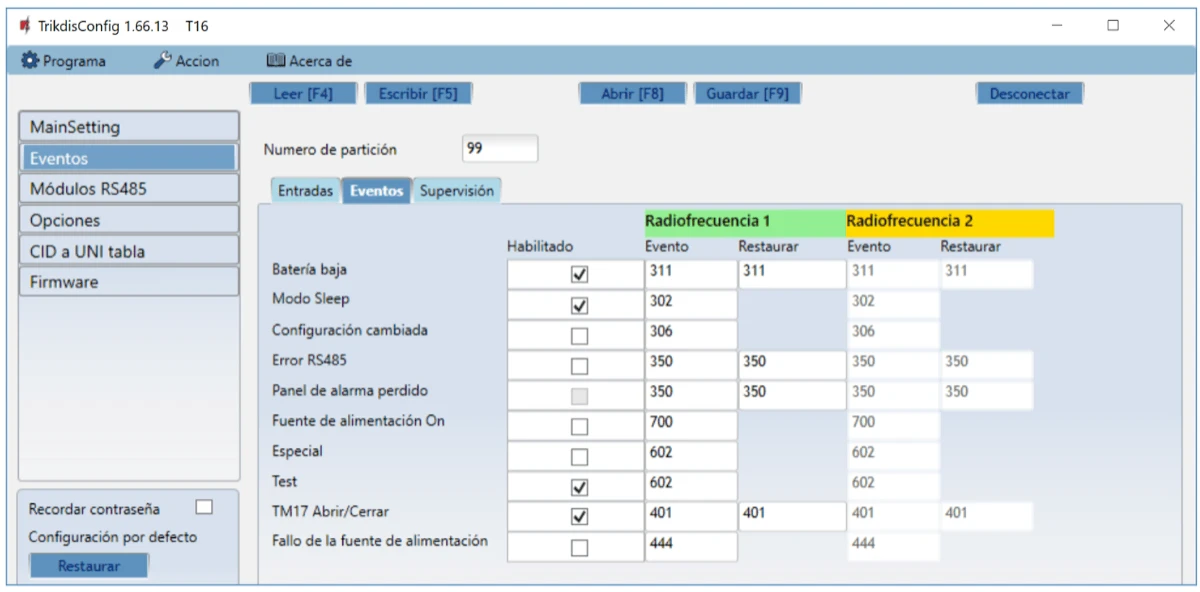Open the Programa gear menu
This screenshot has width=1200, height=592.
point(64,61)
